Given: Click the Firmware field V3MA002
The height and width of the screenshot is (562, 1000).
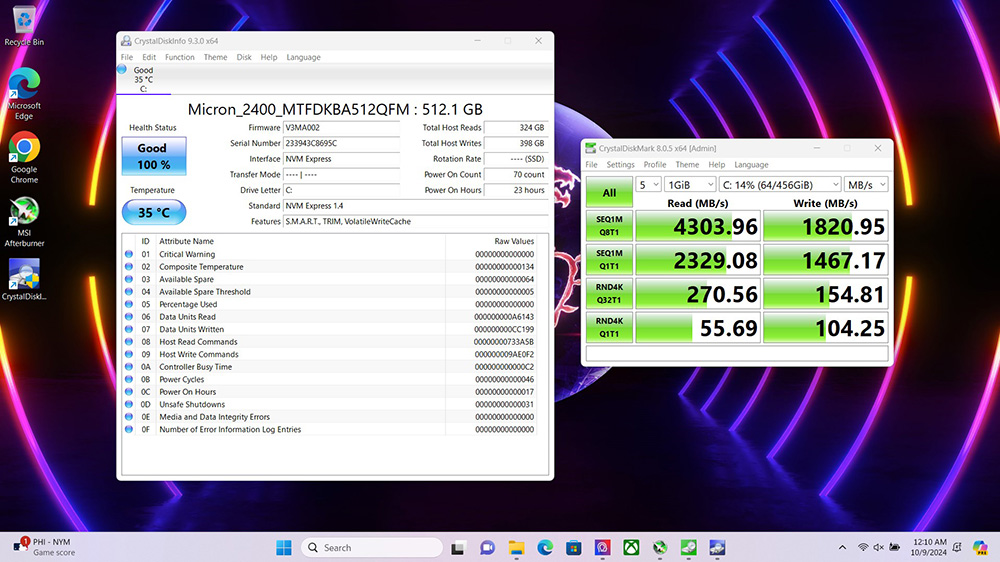Looking at the screenshot, I should pyautogui.click(x=341, y=128).
